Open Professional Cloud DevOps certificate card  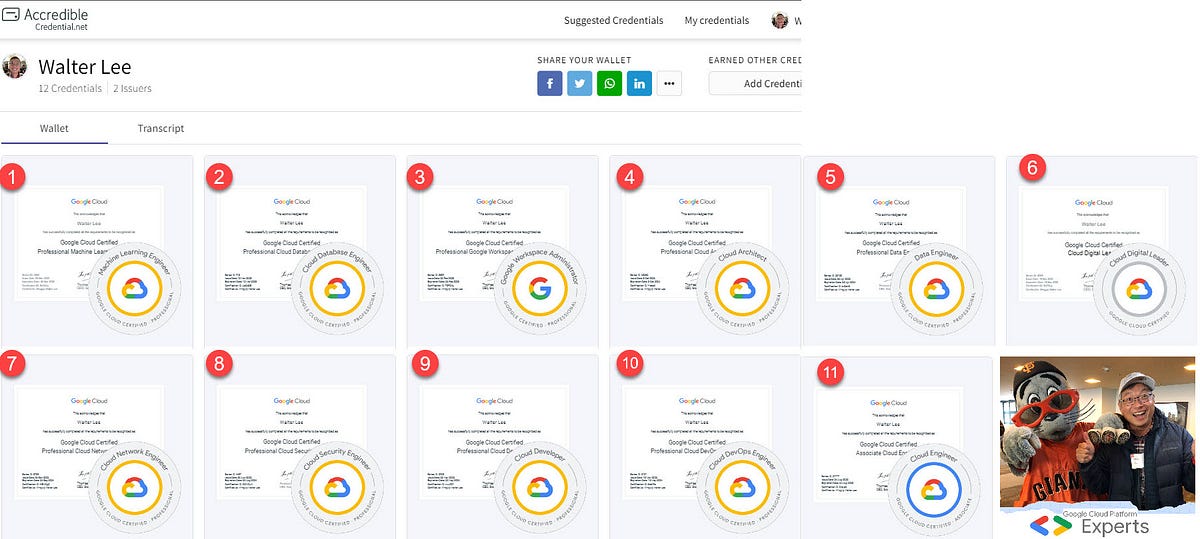click(706, 446)
